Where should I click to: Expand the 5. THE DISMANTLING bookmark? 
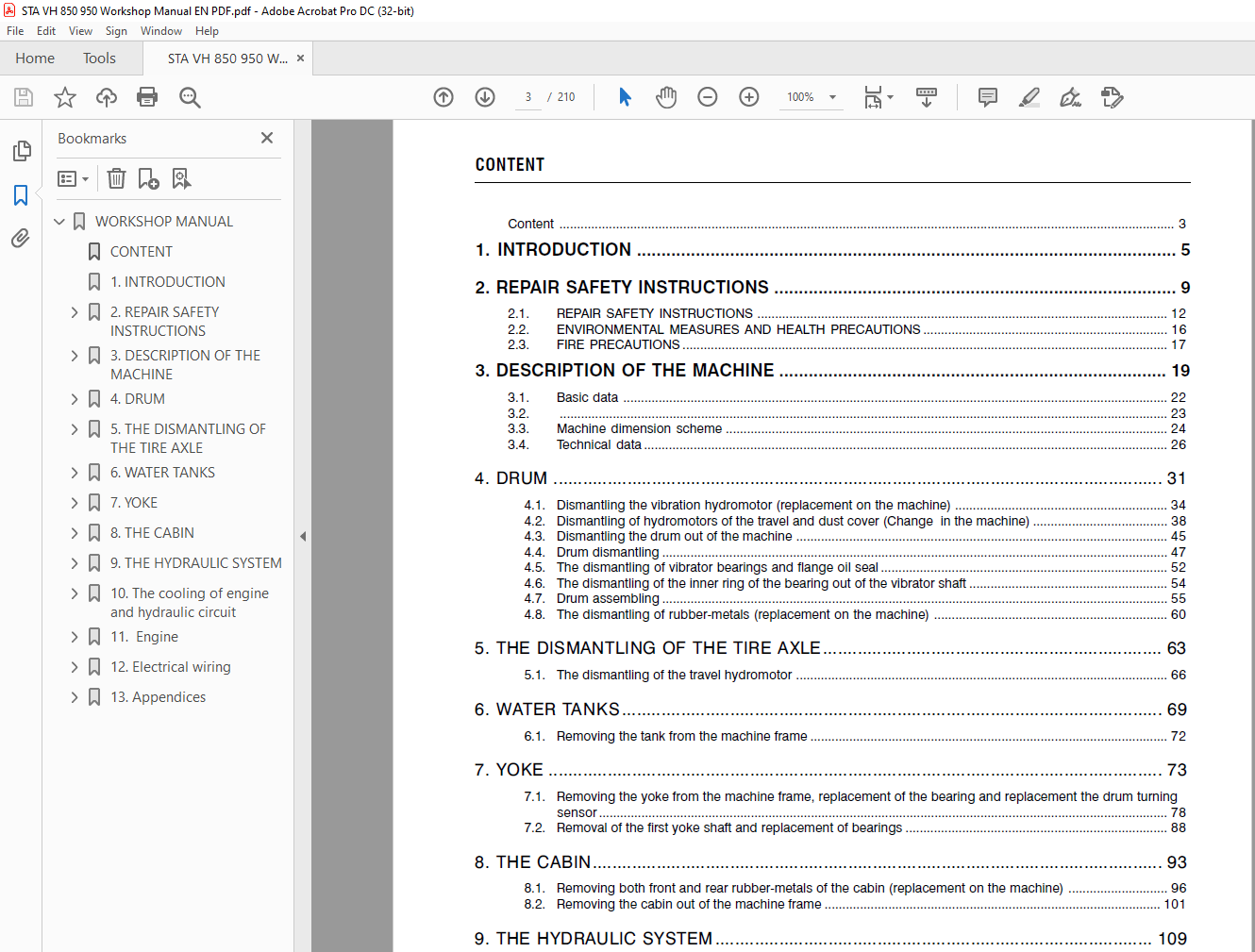click(75, 429)
